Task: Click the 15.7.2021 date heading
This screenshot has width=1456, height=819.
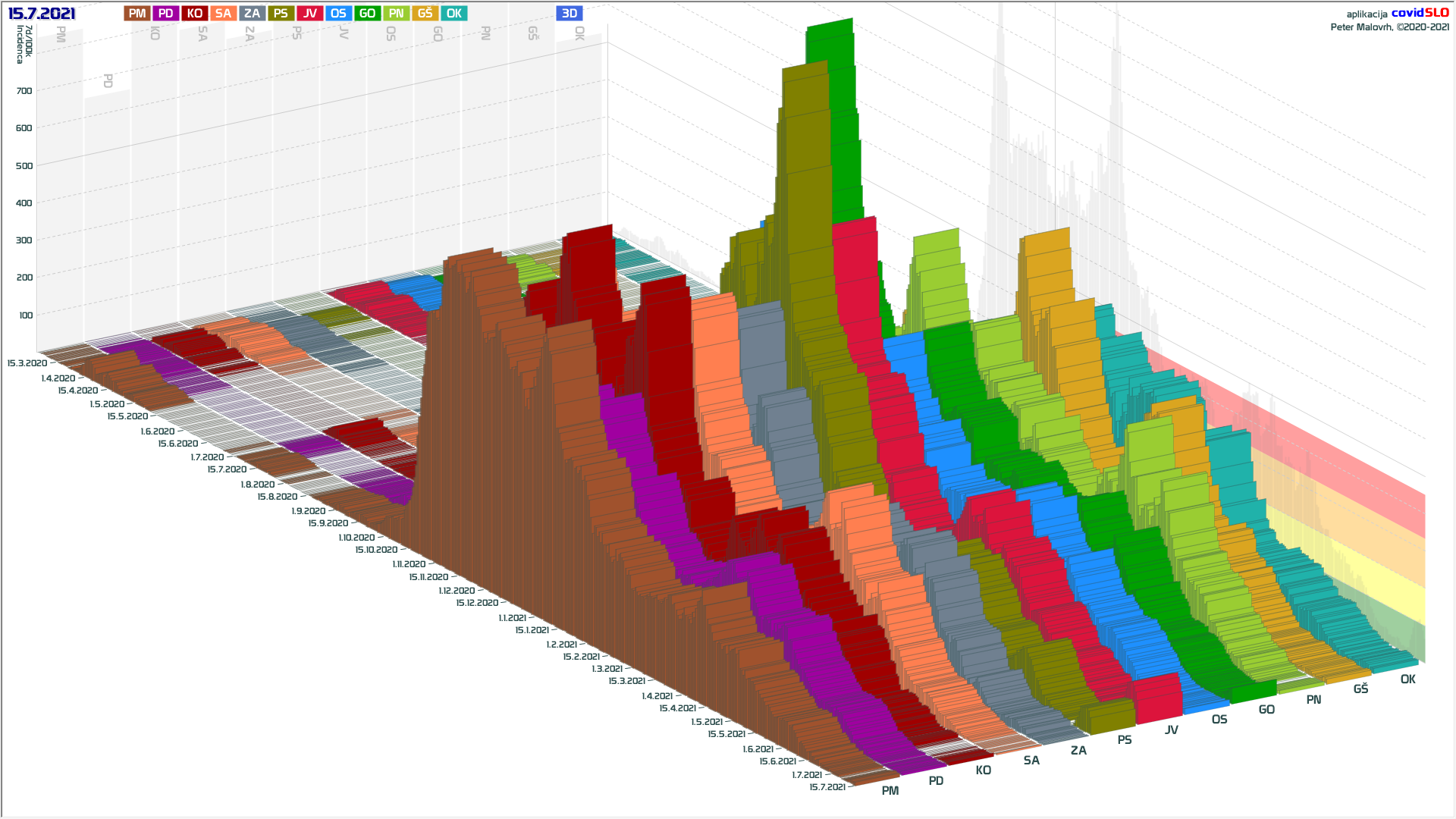Action: tap(42, 14)
